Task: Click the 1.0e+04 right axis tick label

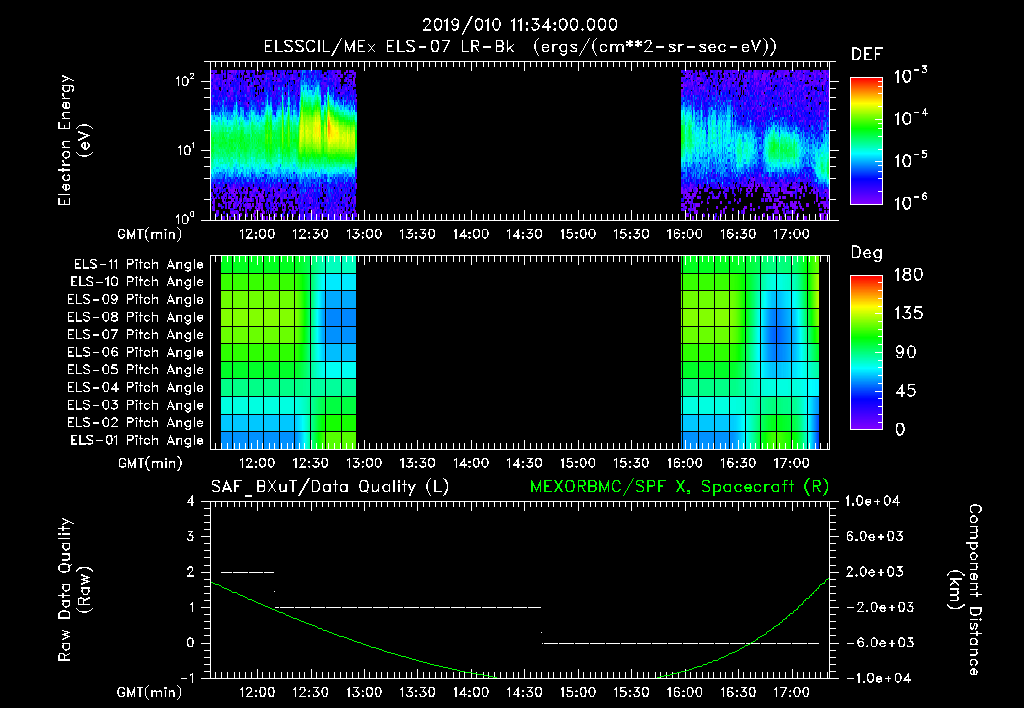Action: coord(872,501)
